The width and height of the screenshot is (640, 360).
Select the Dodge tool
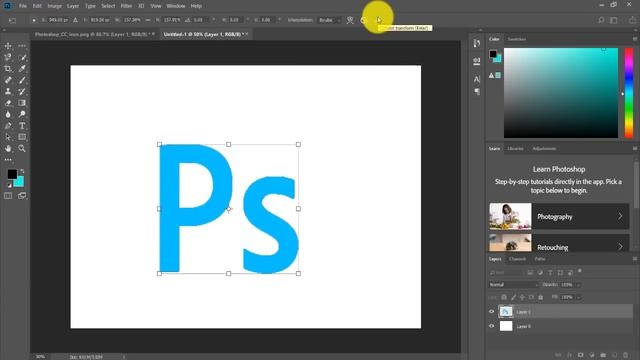pyautogui.click(x=22, y=114)
